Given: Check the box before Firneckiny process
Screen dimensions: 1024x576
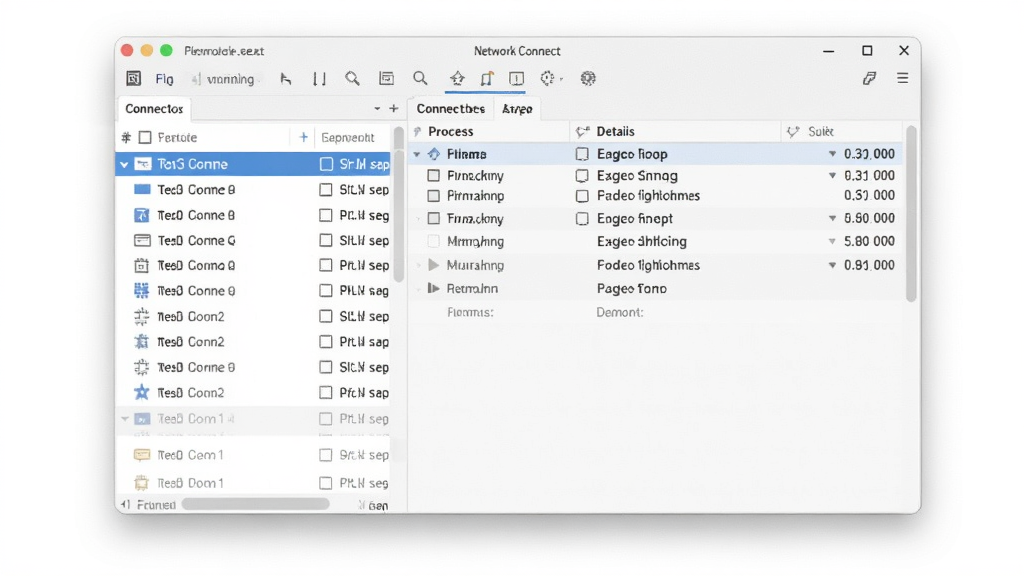Looking at the screenshot, I should [434, 176].
